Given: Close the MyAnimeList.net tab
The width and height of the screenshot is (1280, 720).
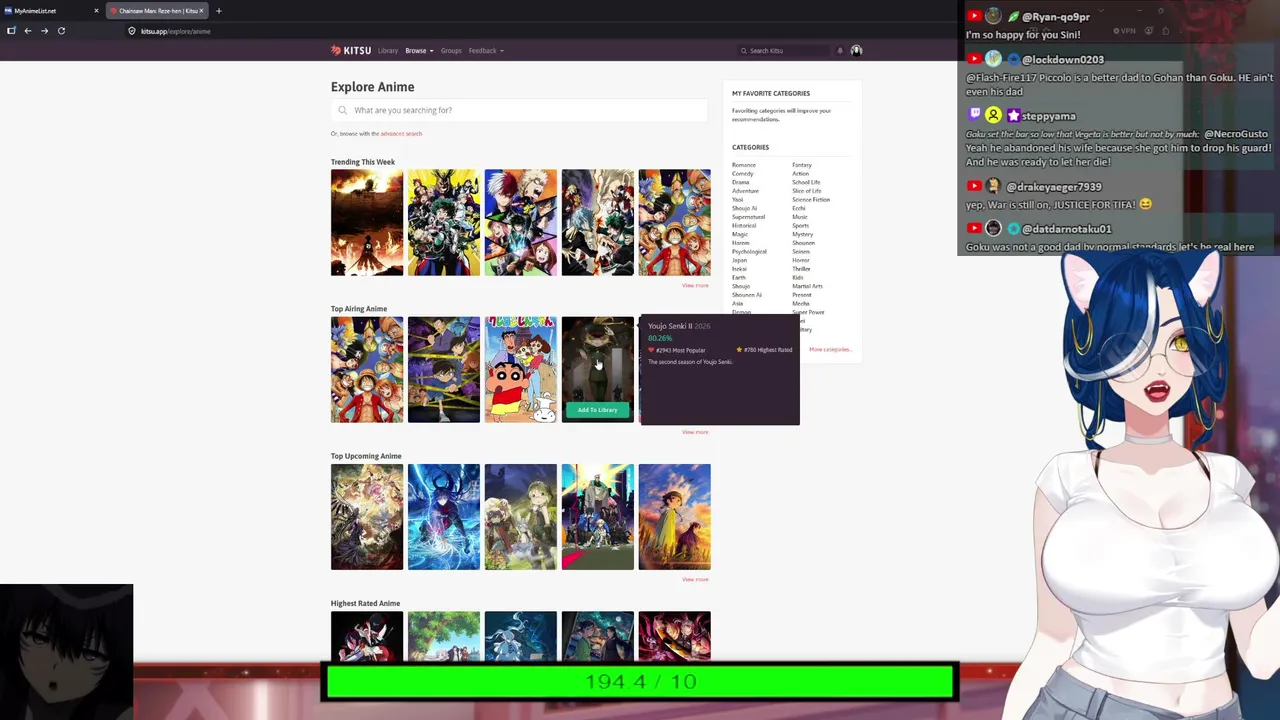Looking at the screenshot, I should pyautogui.click(x=96, y=11).
